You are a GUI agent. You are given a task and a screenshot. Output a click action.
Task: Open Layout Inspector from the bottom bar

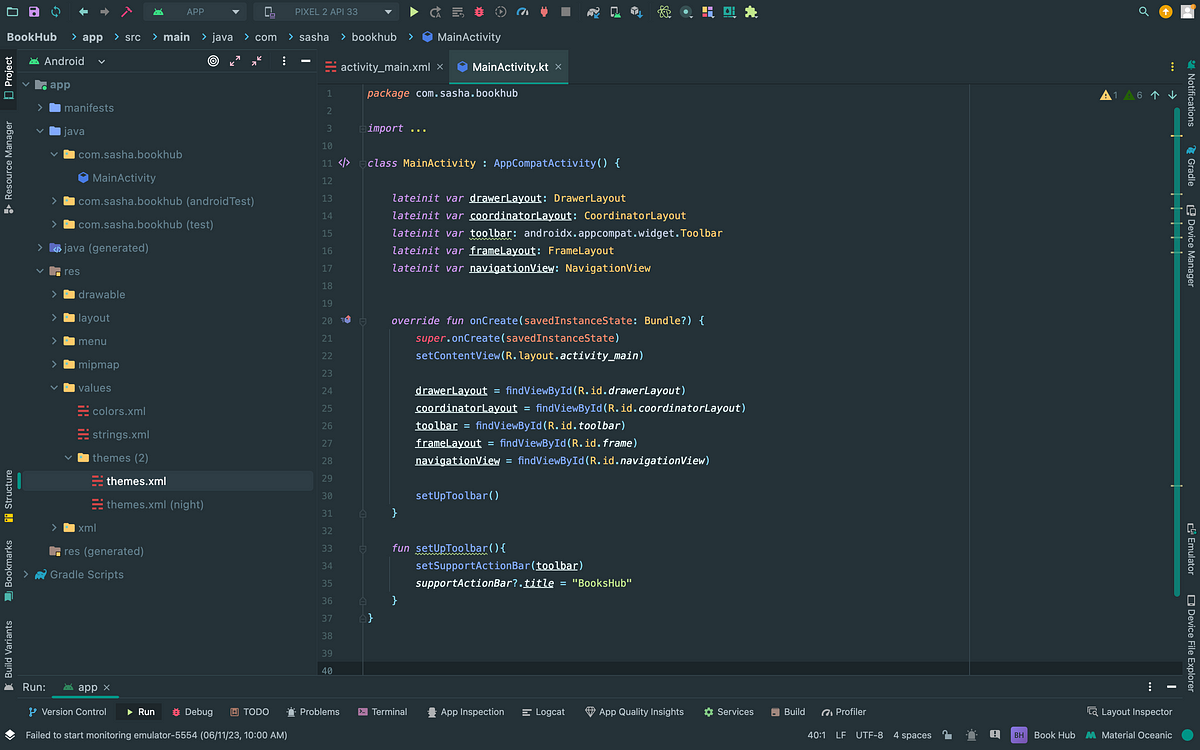pyautogui.click(x=1128, y=712)
